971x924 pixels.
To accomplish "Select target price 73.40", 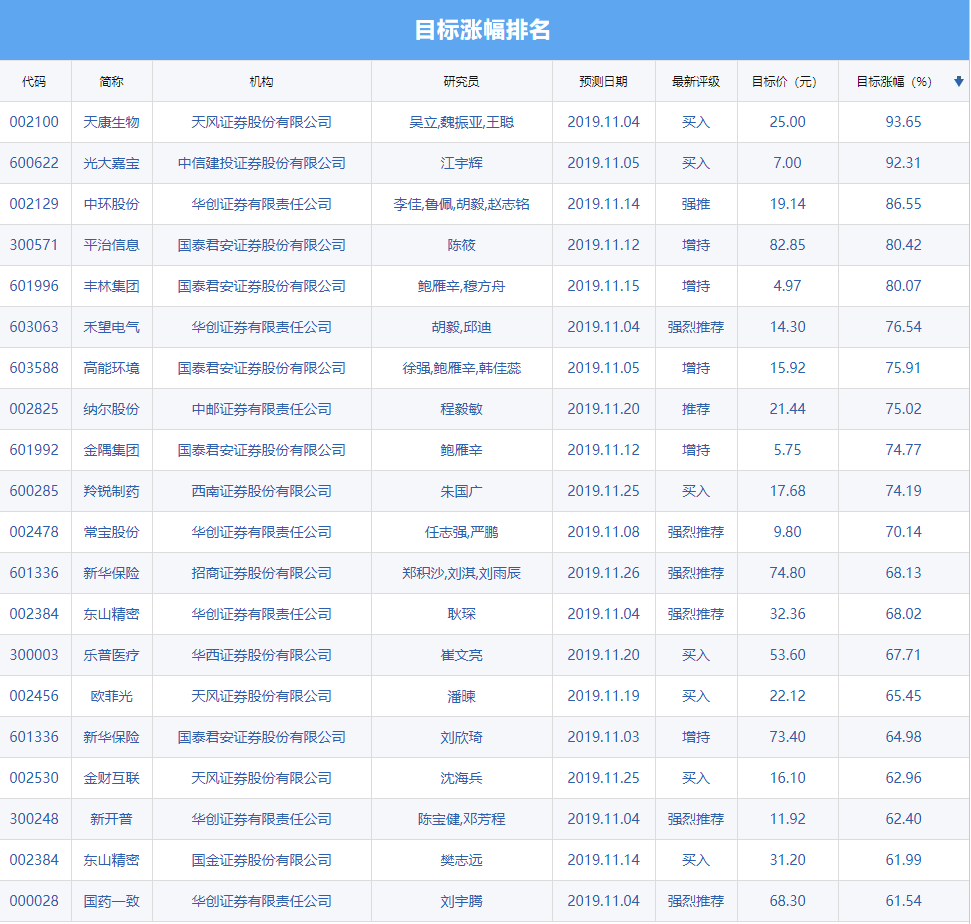I will 787,737.
